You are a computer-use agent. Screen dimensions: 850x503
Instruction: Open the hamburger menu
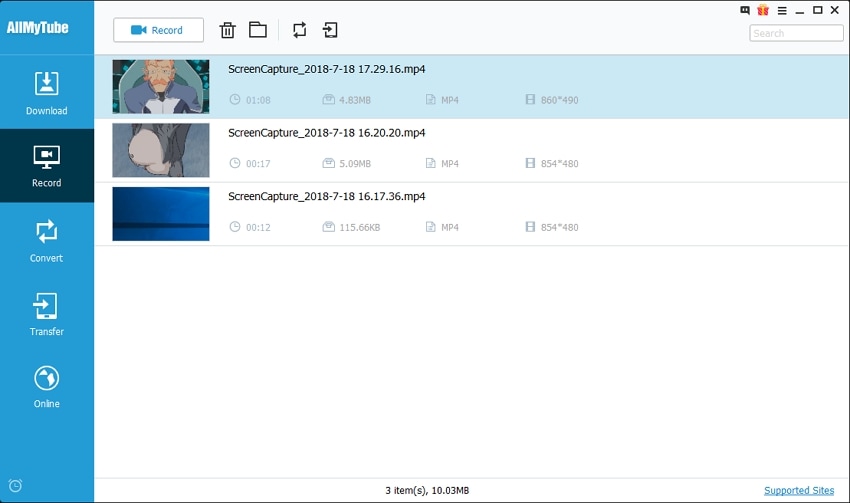point(781,10)
